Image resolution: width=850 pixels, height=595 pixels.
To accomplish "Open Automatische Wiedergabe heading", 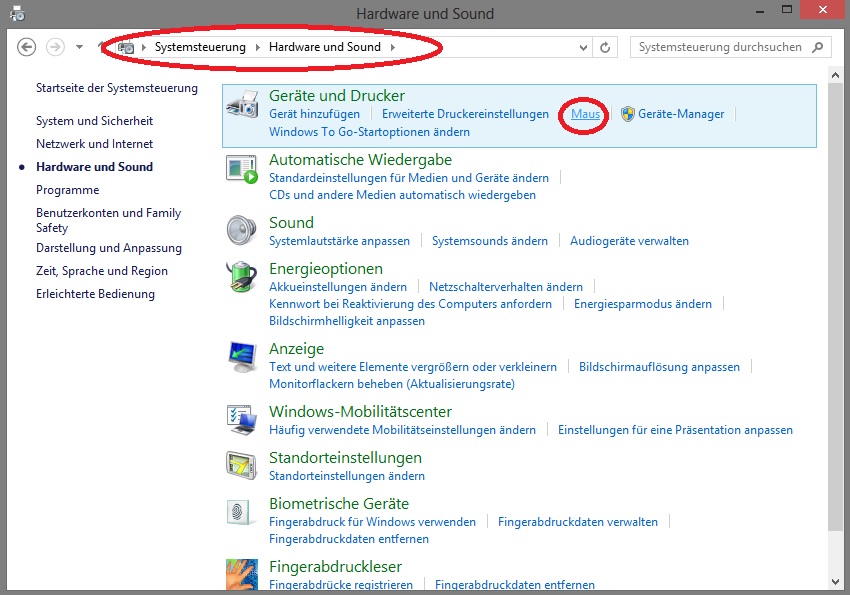I will click(x=360, y=160).
